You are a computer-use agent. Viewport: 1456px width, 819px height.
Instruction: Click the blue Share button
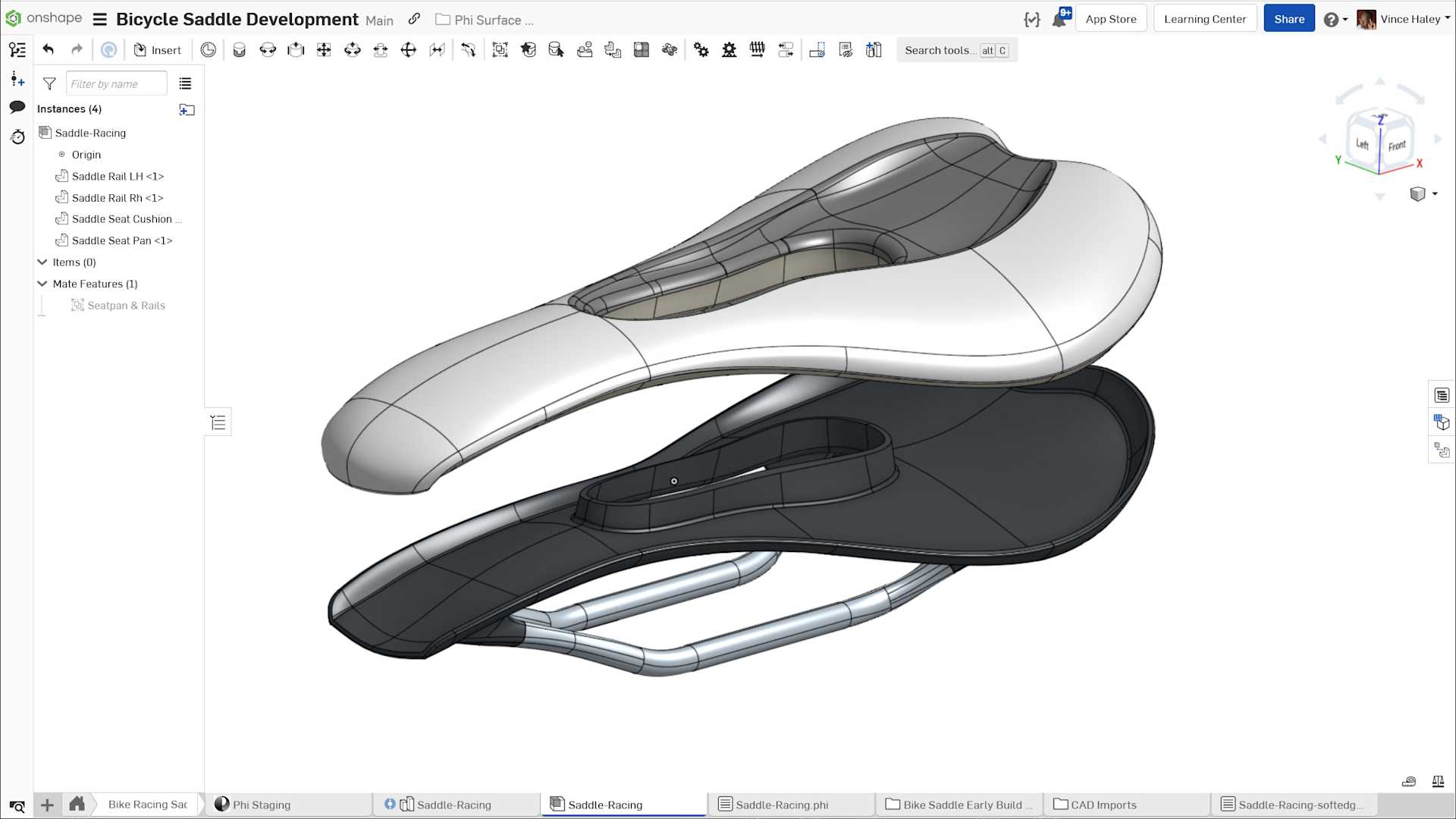pyautogui.click(x=1288, y=19)
